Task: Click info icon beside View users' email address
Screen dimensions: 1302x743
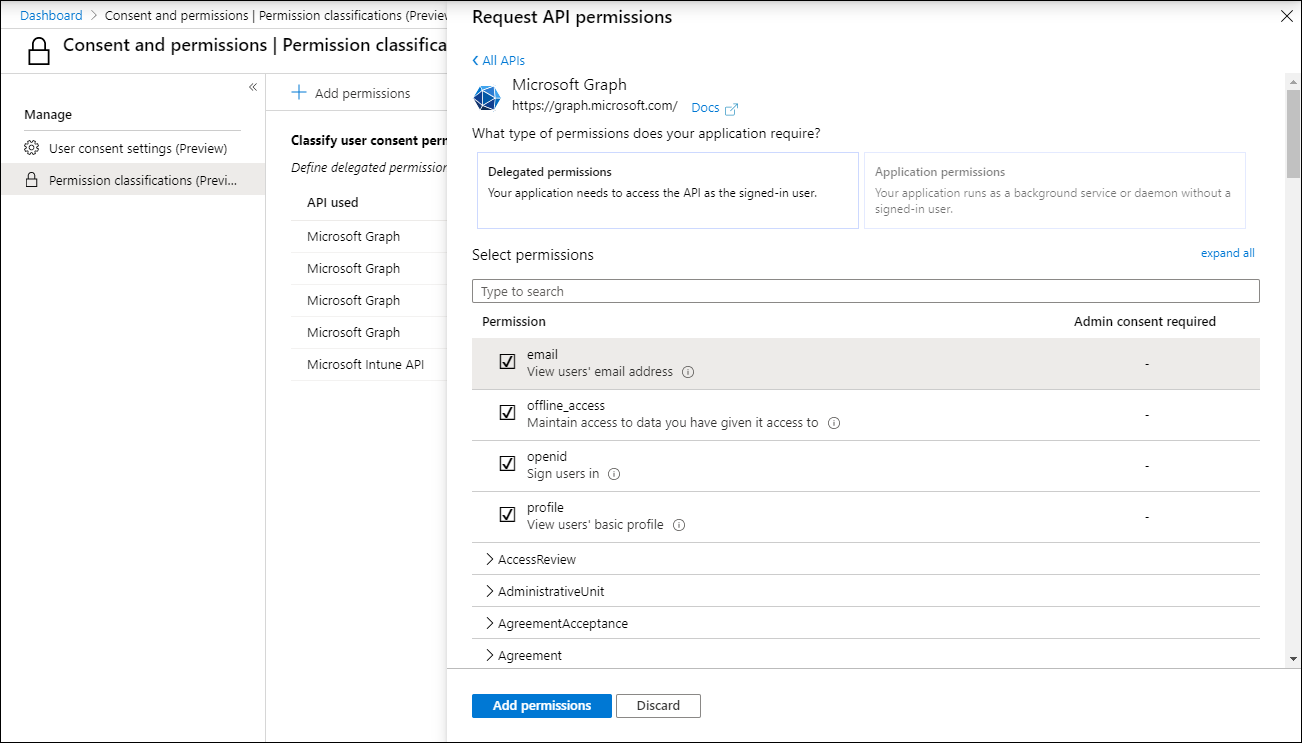Action: [688, 372]
